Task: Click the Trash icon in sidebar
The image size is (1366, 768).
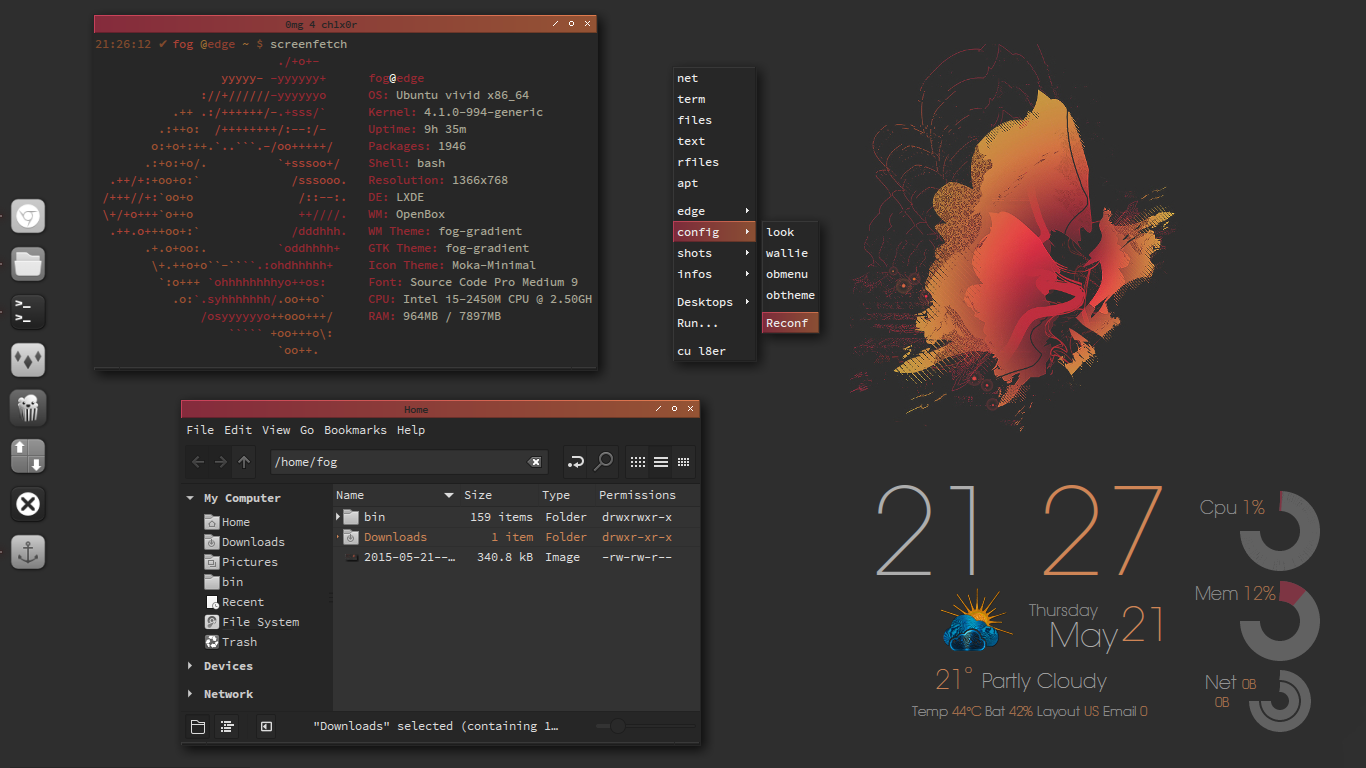Action: 212,642
